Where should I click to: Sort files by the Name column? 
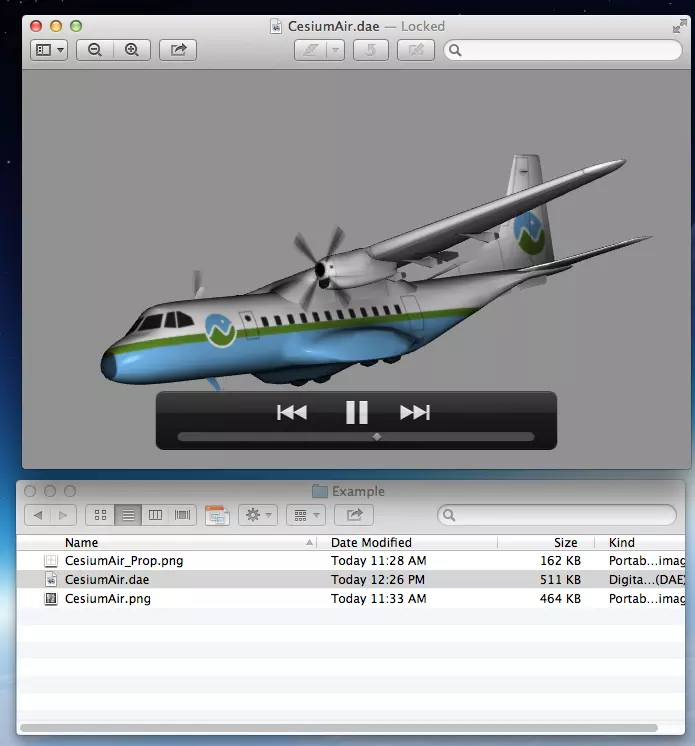coord(81,542)
